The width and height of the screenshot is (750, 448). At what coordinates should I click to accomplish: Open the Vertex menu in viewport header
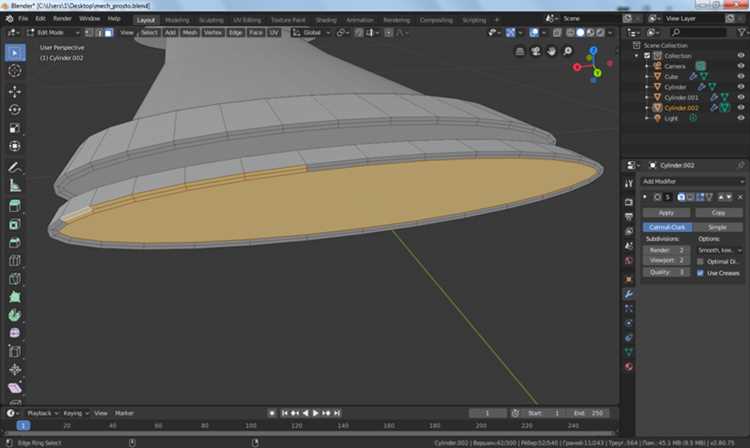(213, 33)
